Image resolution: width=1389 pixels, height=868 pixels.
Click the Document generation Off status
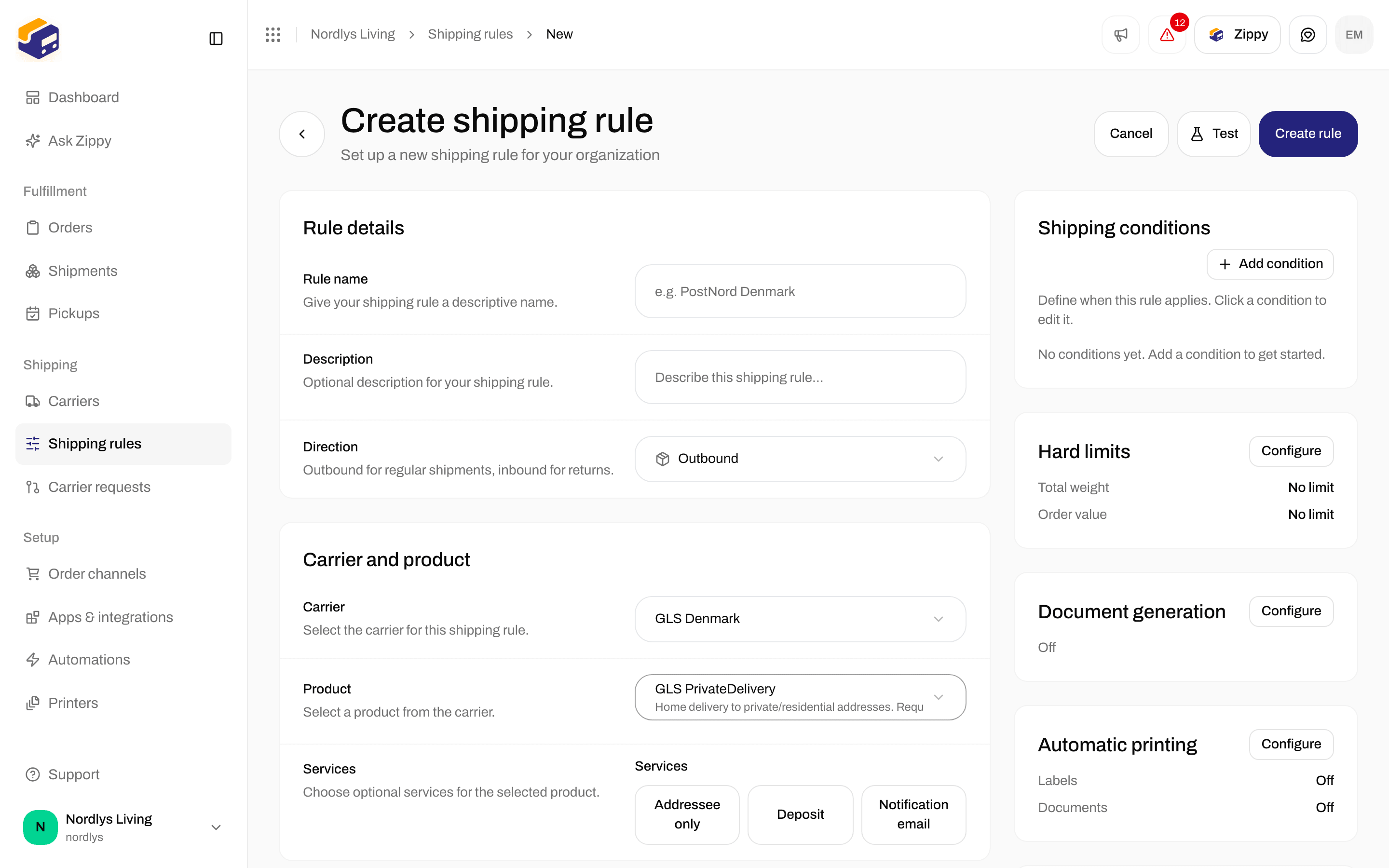click(1047, 648)
